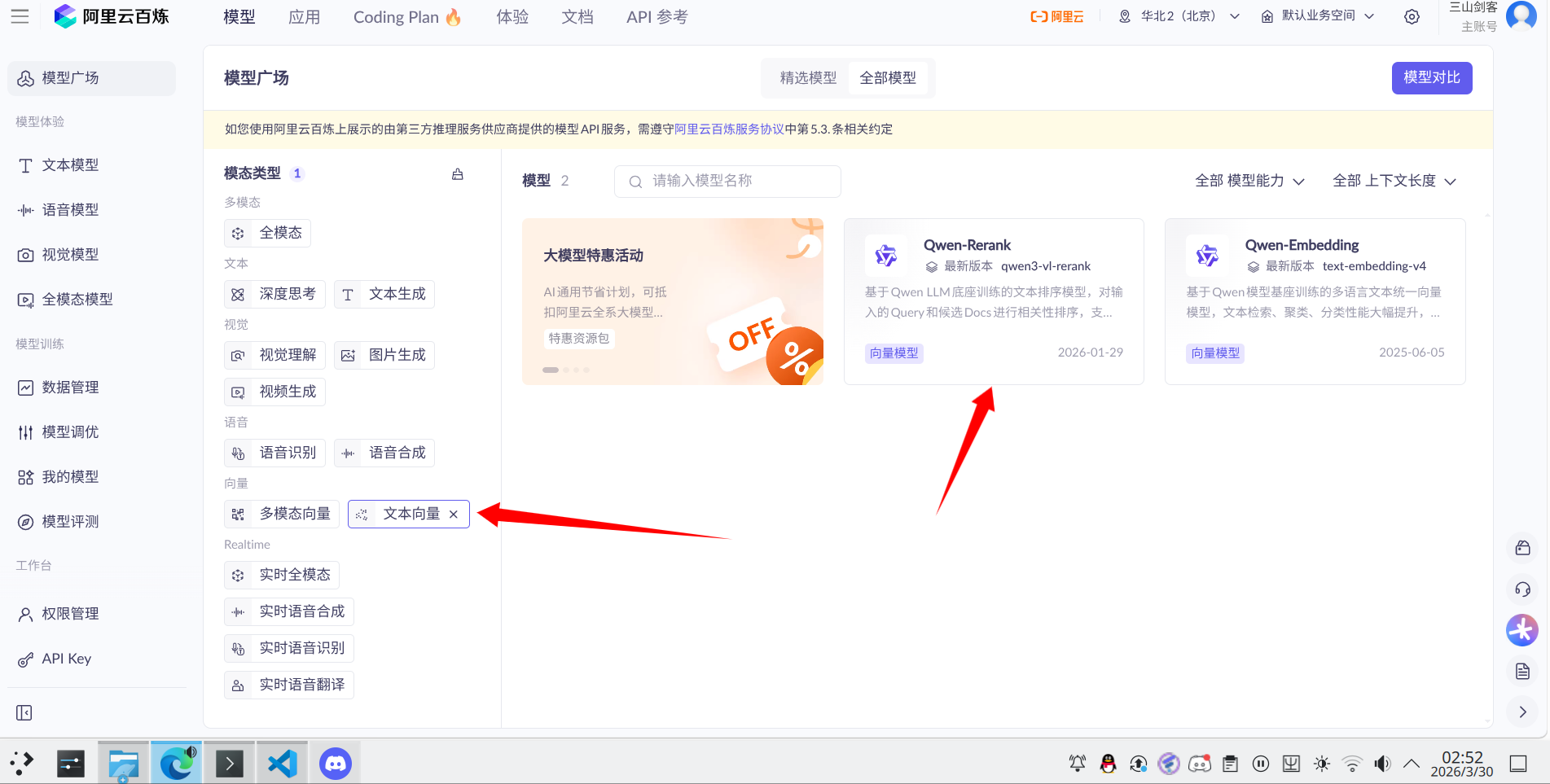Toggle the 多模态向量 filter

(x=282, y=514)
